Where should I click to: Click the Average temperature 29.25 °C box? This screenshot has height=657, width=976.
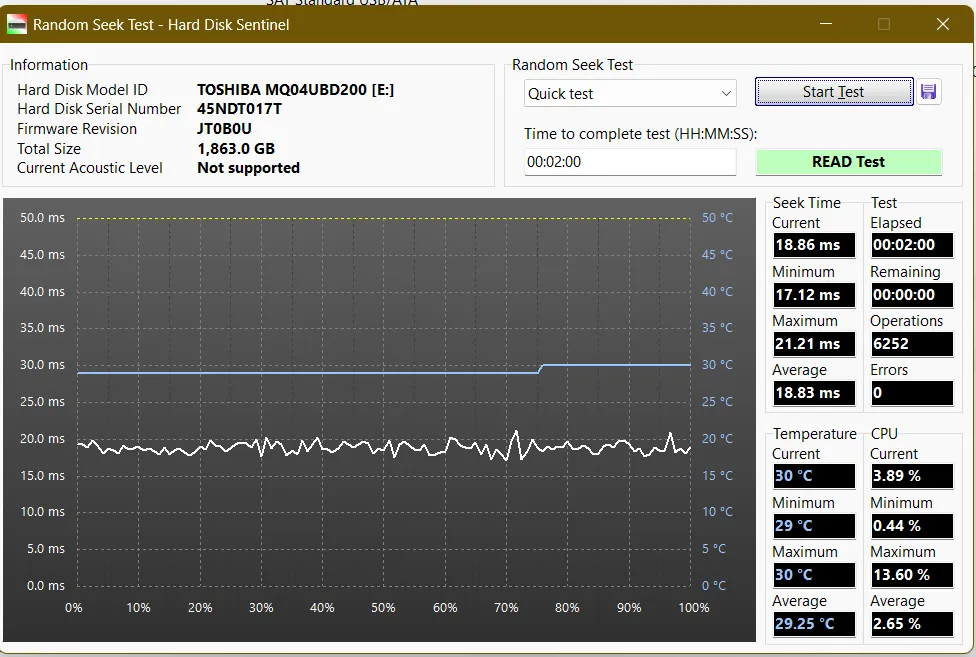tap(813, 624)
